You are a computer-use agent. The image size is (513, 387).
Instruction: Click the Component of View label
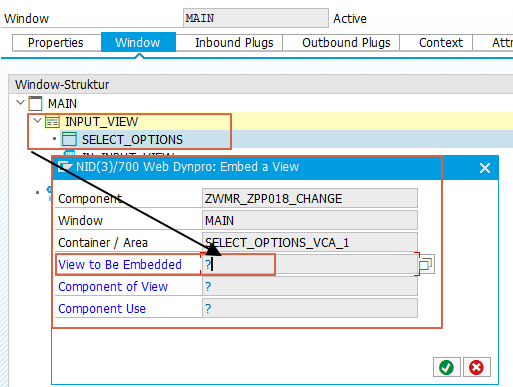tap(113, 286)
